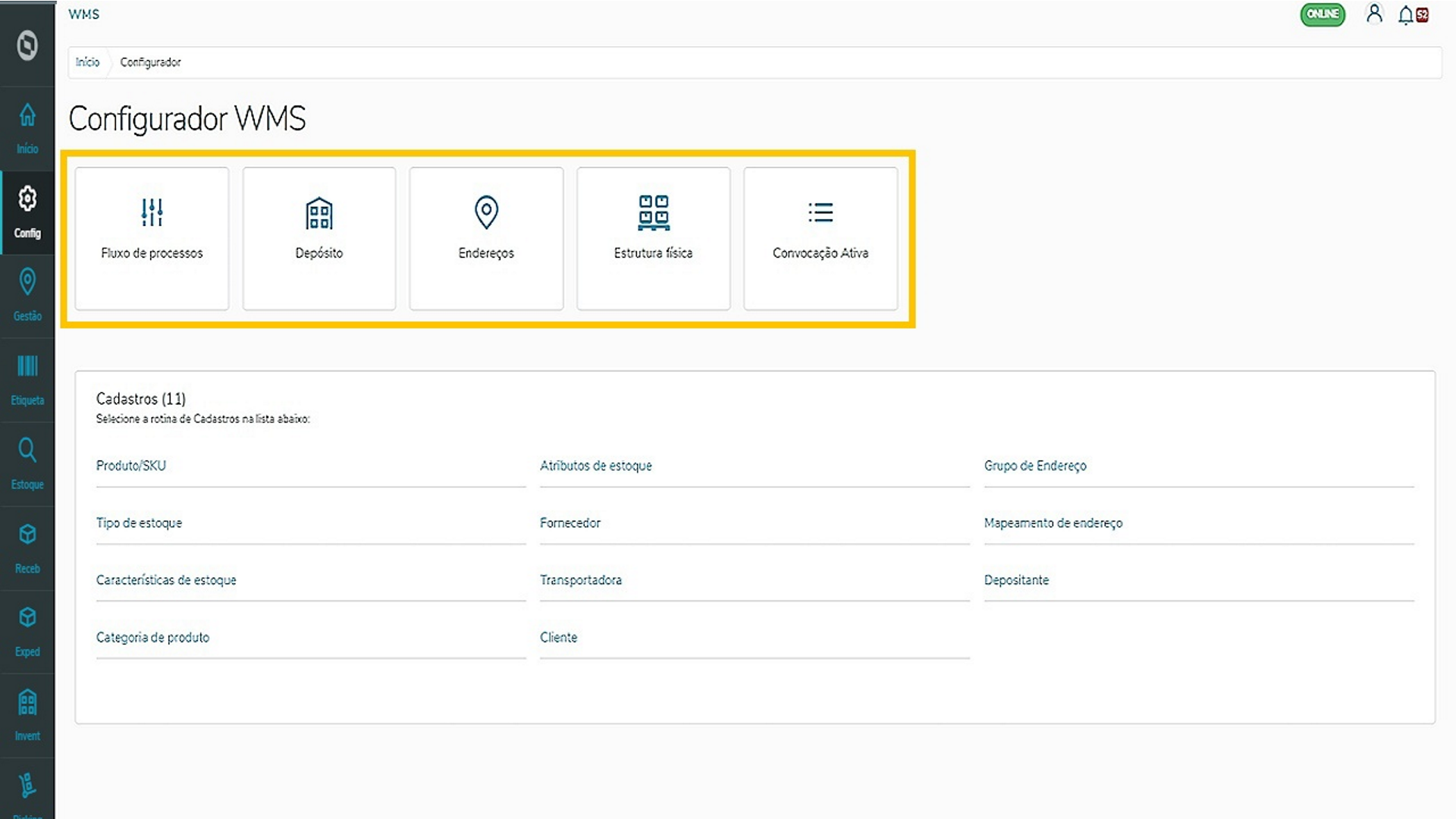Image resolution: width=1456 pixels, height=819 pixels.
Task: Open the Estrutura física card
Action: (x=653, y=238)
